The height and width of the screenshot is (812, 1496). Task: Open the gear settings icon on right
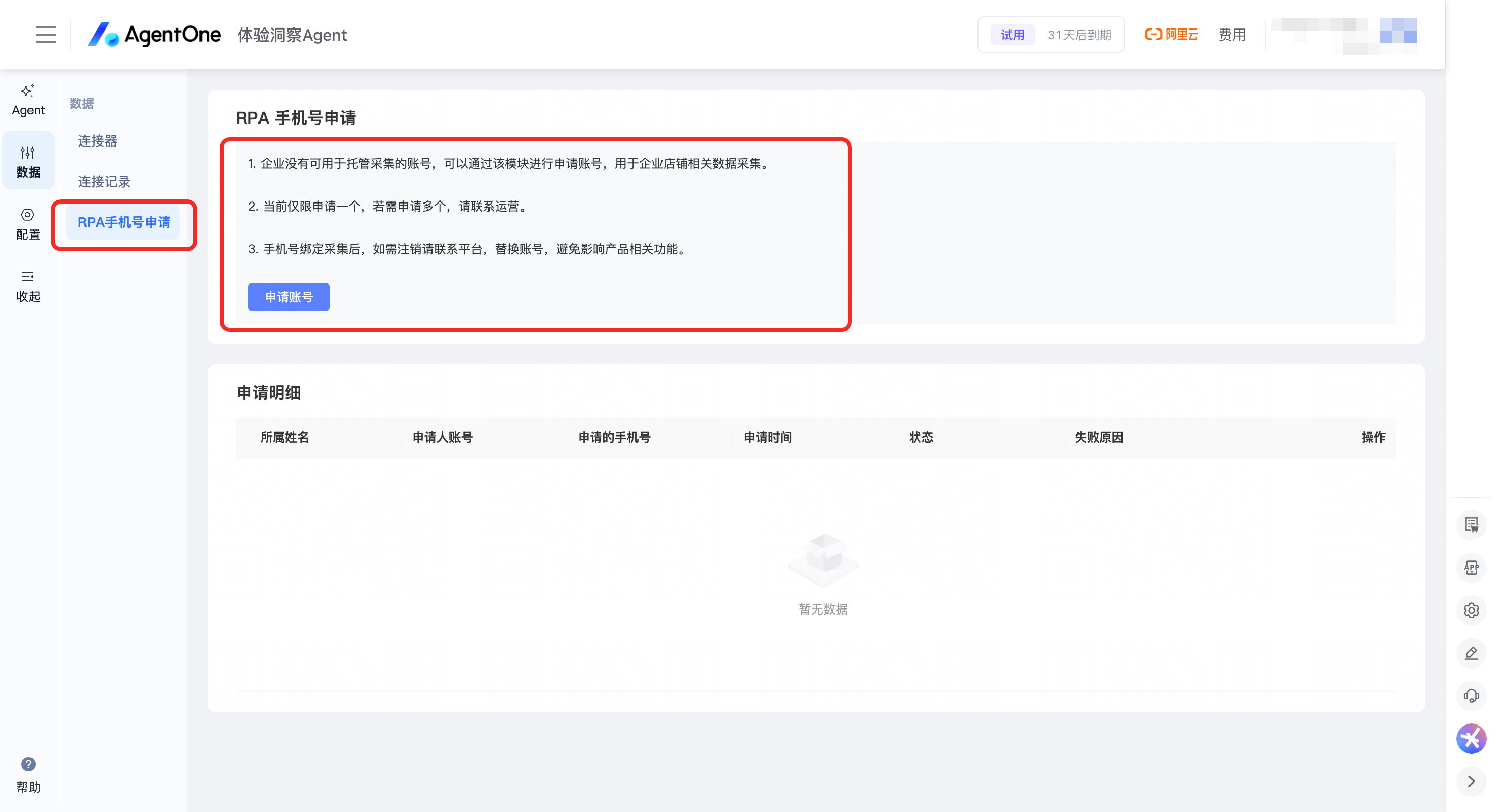coord(1471,611)
